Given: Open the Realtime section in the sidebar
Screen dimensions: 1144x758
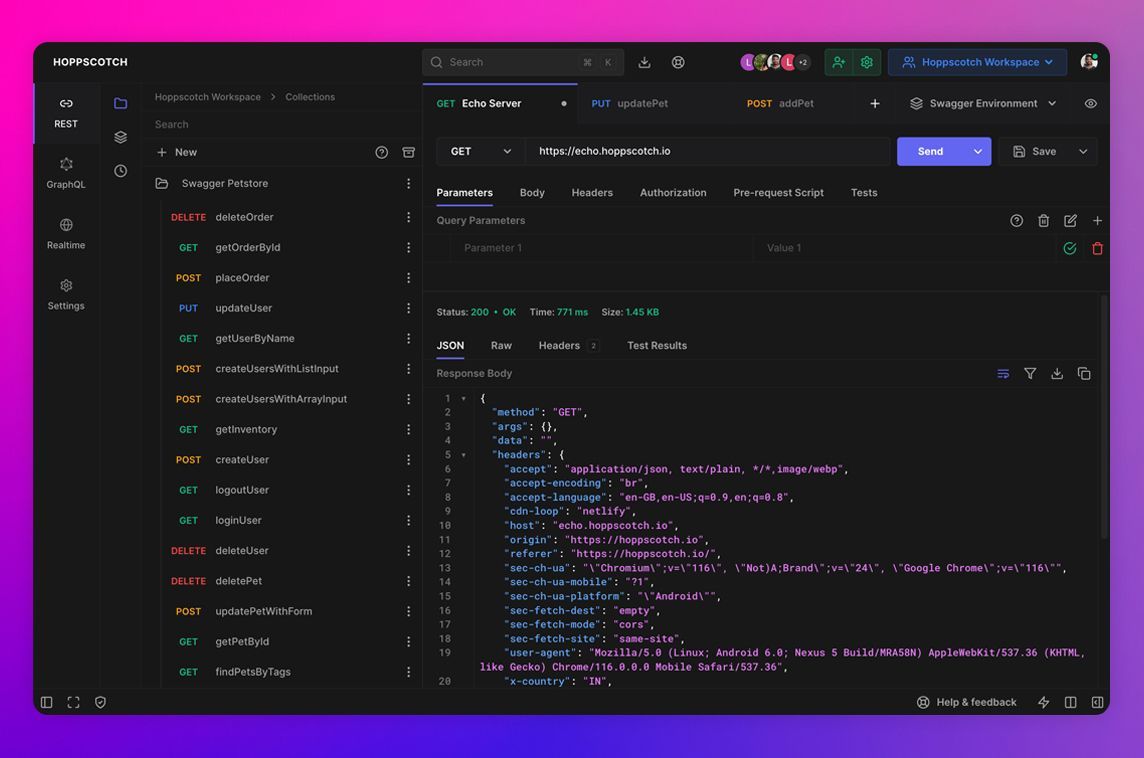Looking at the screenshot, I should 65,233.
